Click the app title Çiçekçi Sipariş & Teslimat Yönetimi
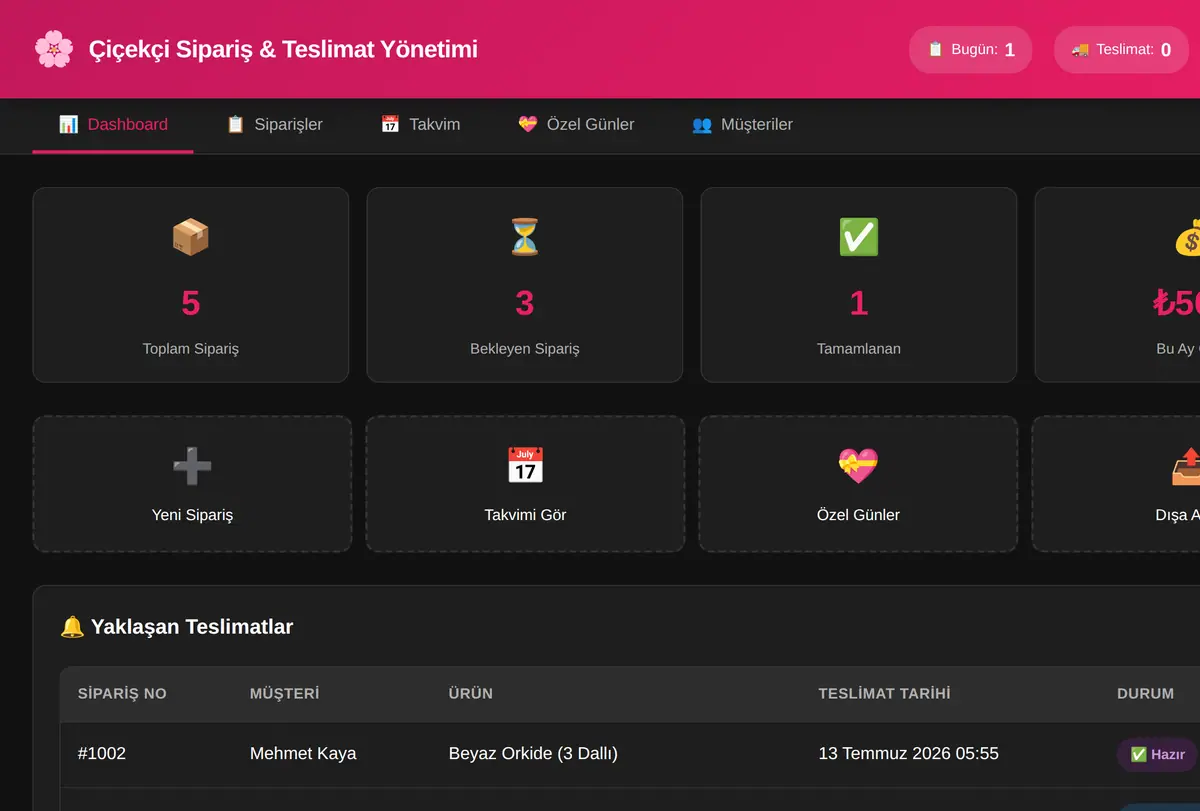 pyautogui.click(x=283, y=49)
